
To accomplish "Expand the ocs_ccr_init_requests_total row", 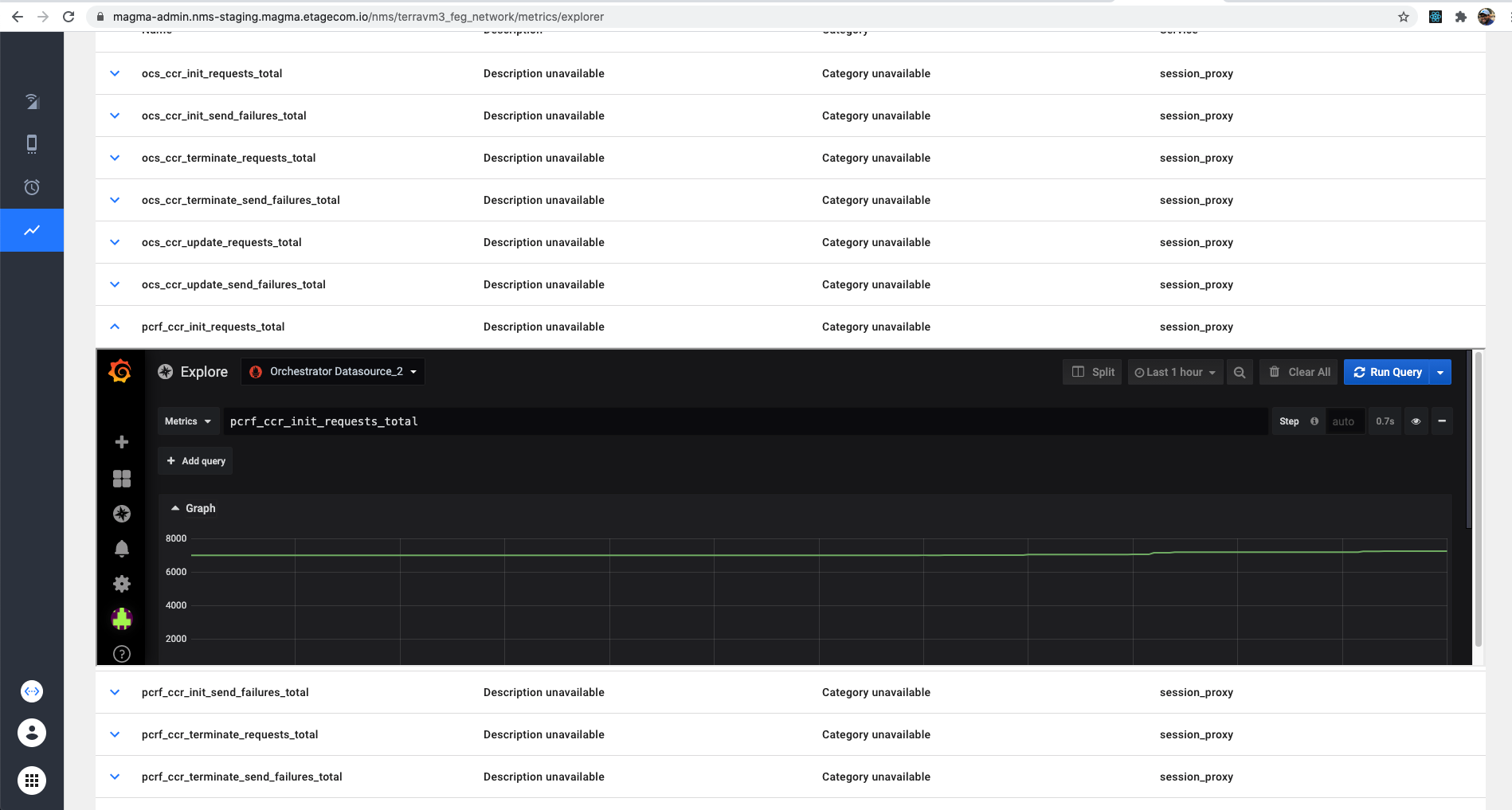I will pos(115,73).
